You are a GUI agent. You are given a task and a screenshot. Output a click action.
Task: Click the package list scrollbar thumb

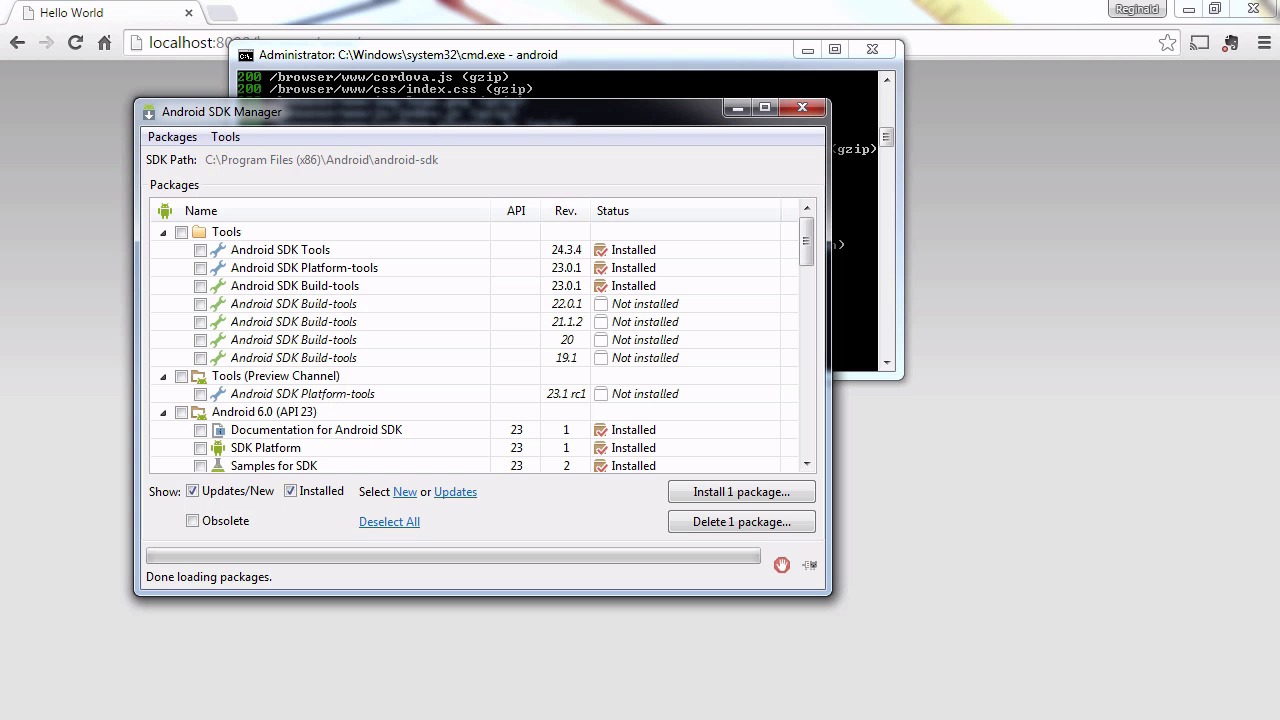pos(806,241)
